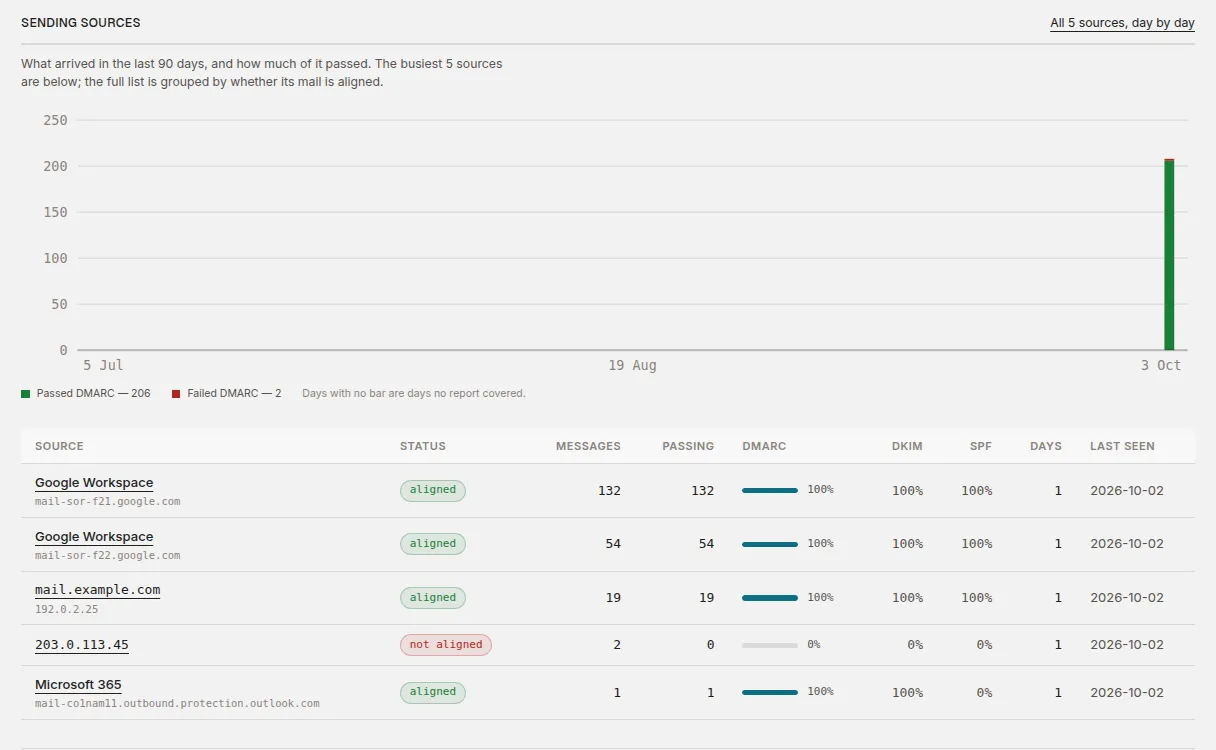The height and width of the screenshot is (750, 1216).
Task: Click the DMARC progress bar for 203.0.113.45
Action: point(770,645)
